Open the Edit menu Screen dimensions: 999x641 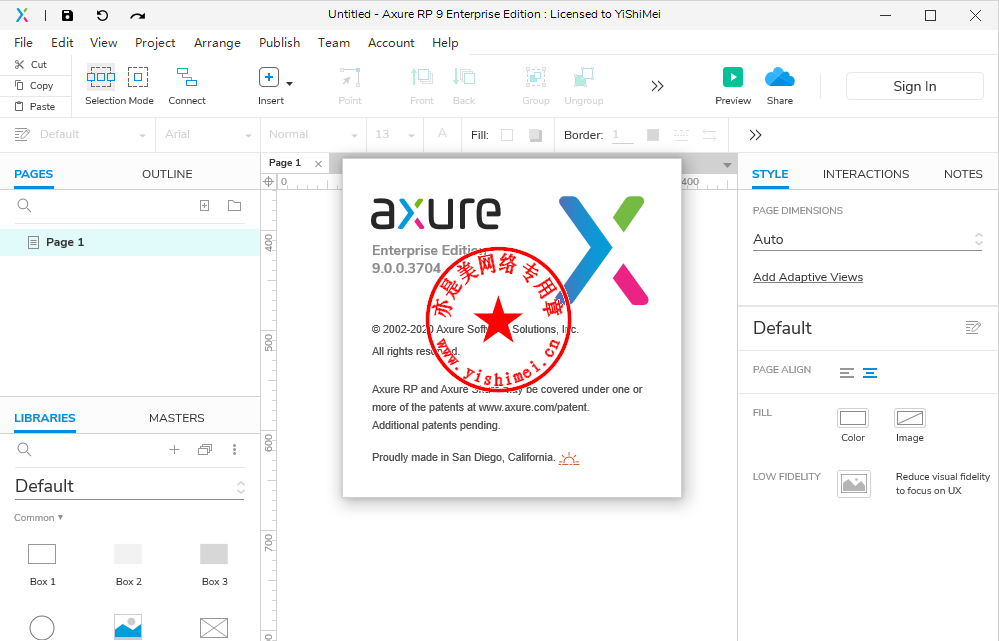tap(62, 43)
